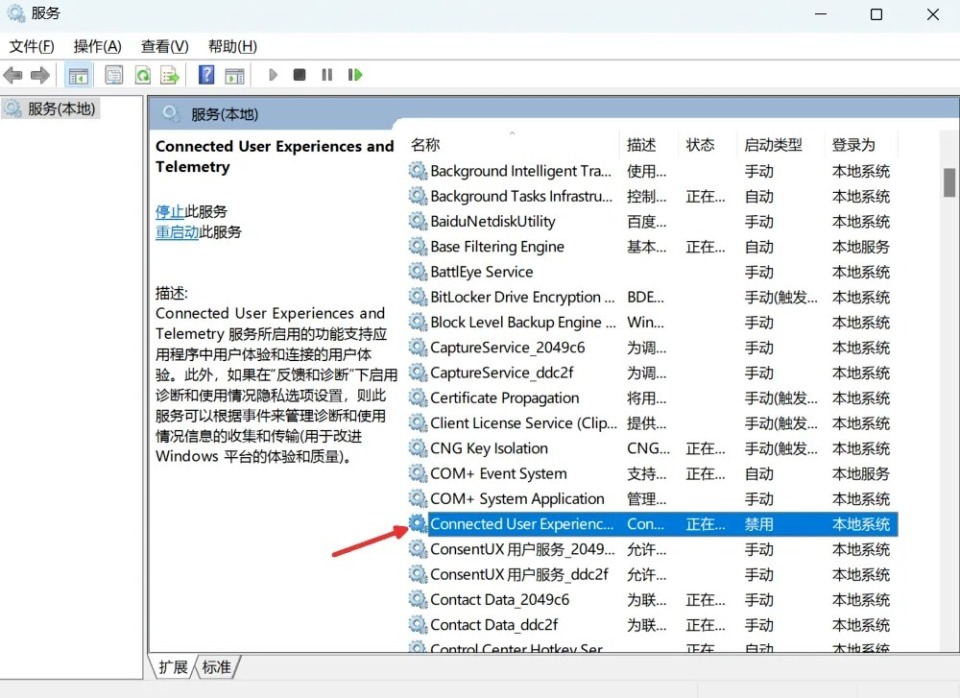Toggle the console tree pane icon
This screenshot has height=698, width=960.
click(78, 74)
